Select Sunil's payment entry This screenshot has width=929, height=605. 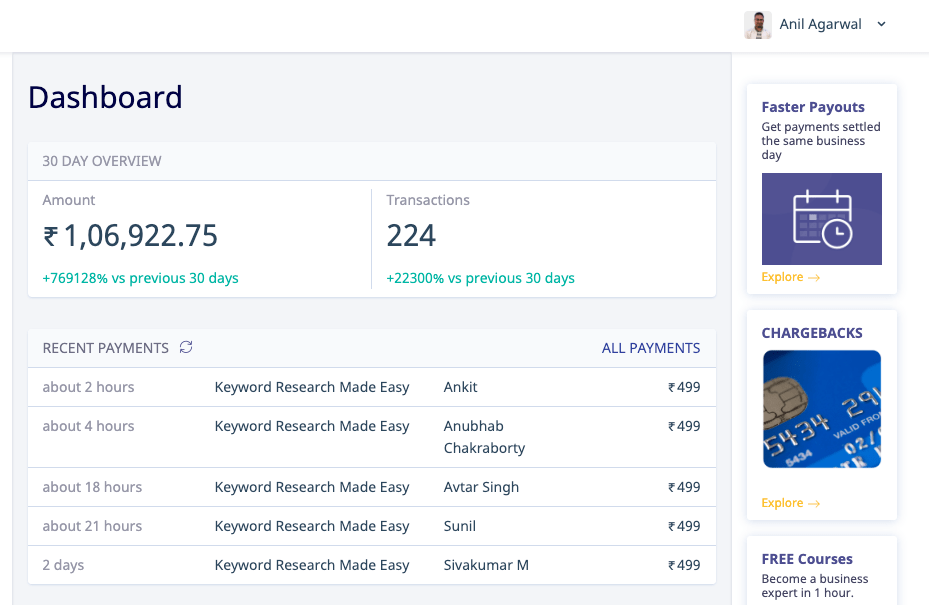tap(371, 526)
